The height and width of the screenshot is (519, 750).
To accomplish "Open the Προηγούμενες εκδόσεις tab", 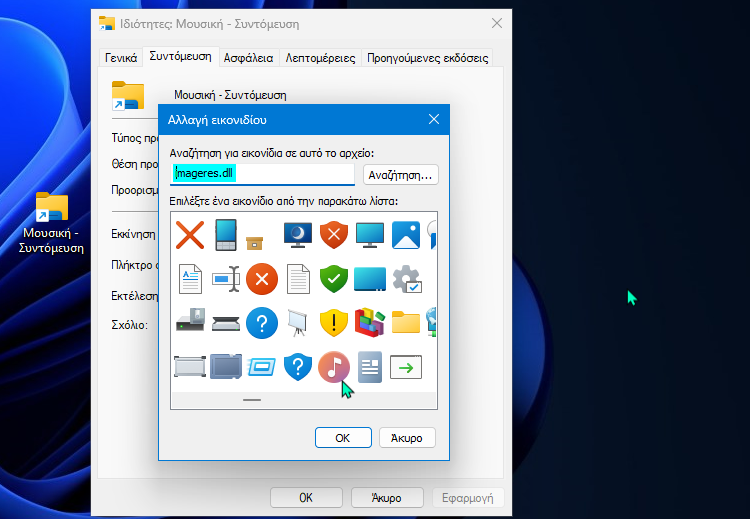I will coord(427,58).
